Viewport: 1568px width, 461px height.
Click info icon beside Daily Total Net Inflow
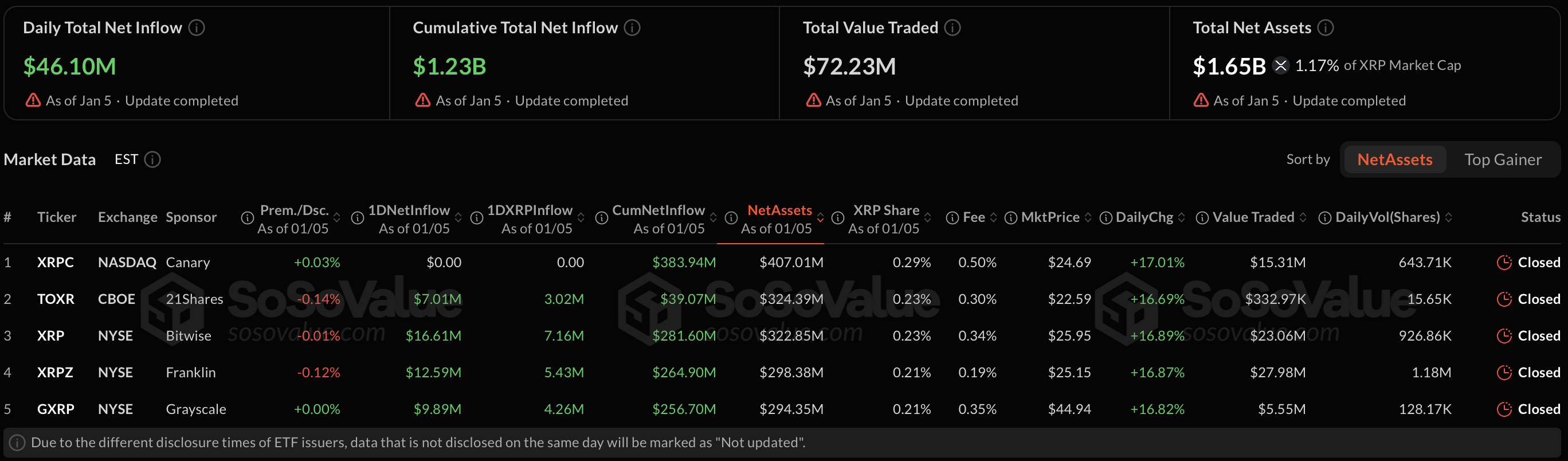tap(197, 28)
